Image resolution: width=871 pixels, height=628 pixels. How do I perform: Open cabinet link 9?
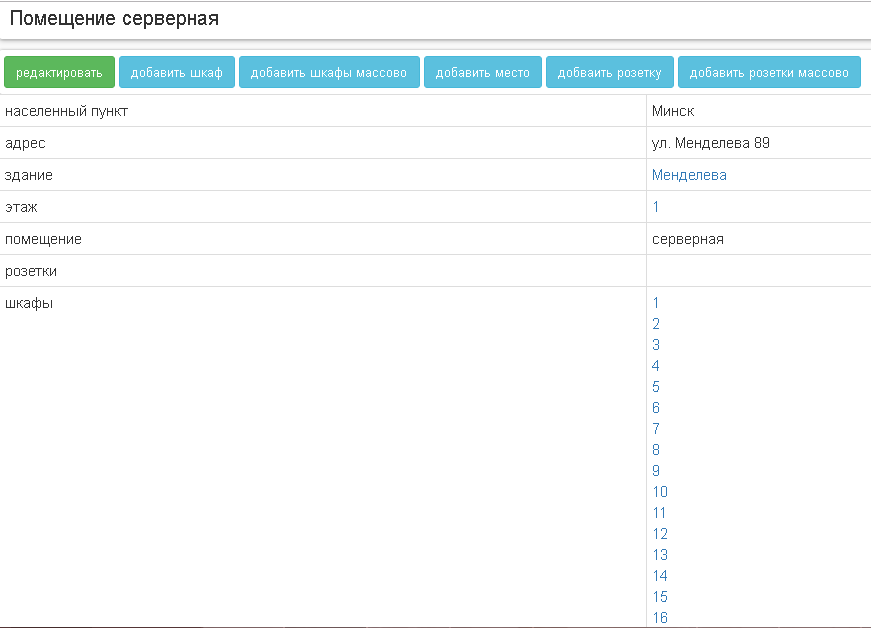coord(656,471)
